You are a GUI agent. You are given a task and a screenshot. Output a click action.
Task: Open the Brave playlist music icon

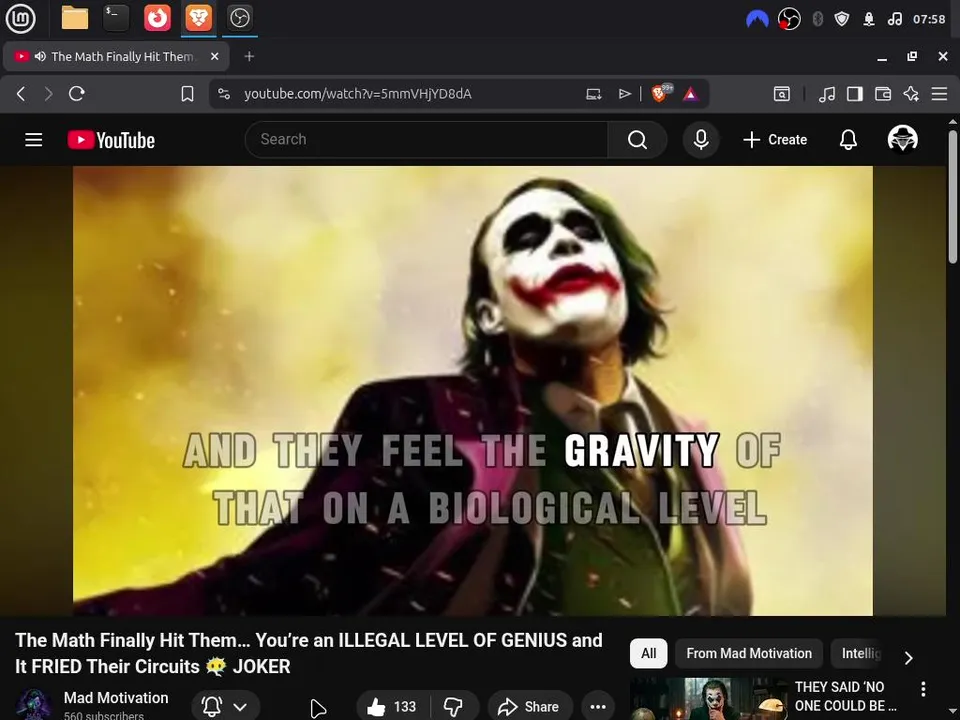tap(827, 94)
